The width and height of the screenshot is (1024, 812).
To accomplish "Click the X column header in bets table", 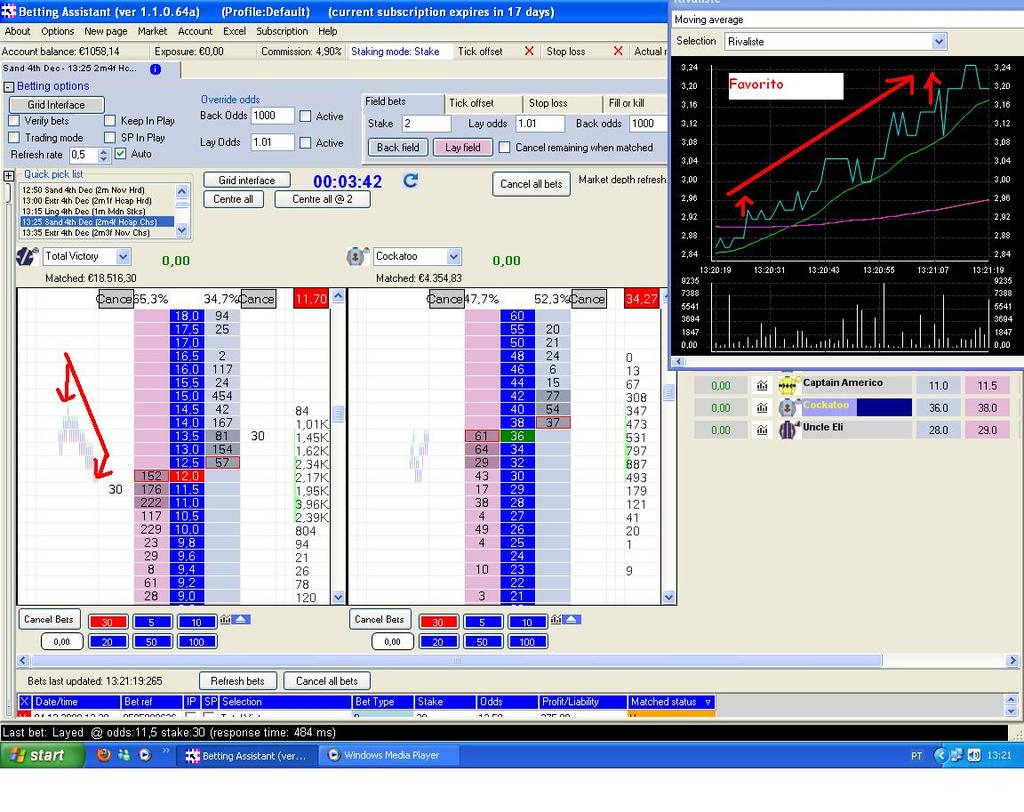I will tap(25, 702).
